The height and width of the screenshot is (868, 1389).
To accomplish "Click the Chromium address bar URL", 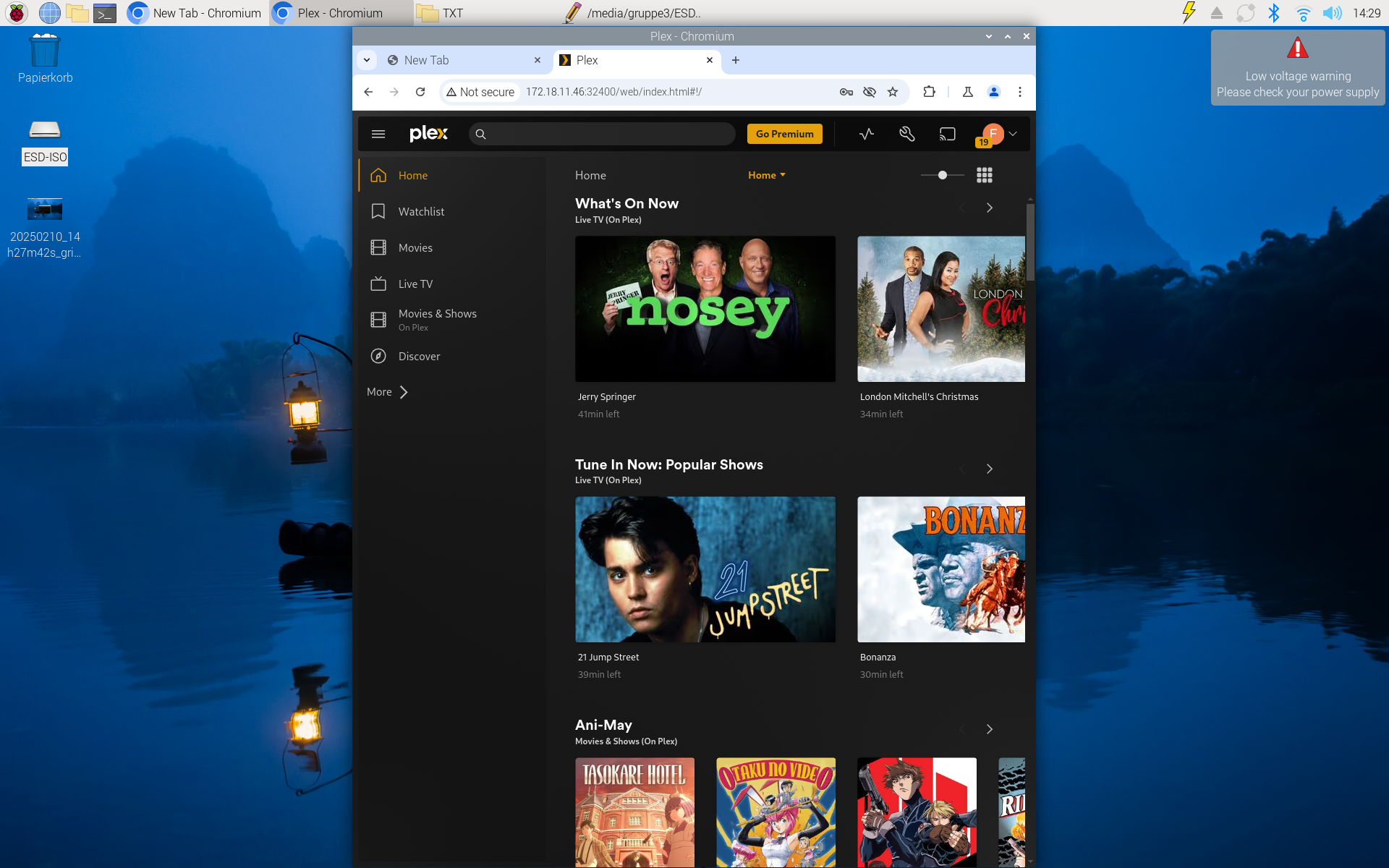I will coord(613,92).
